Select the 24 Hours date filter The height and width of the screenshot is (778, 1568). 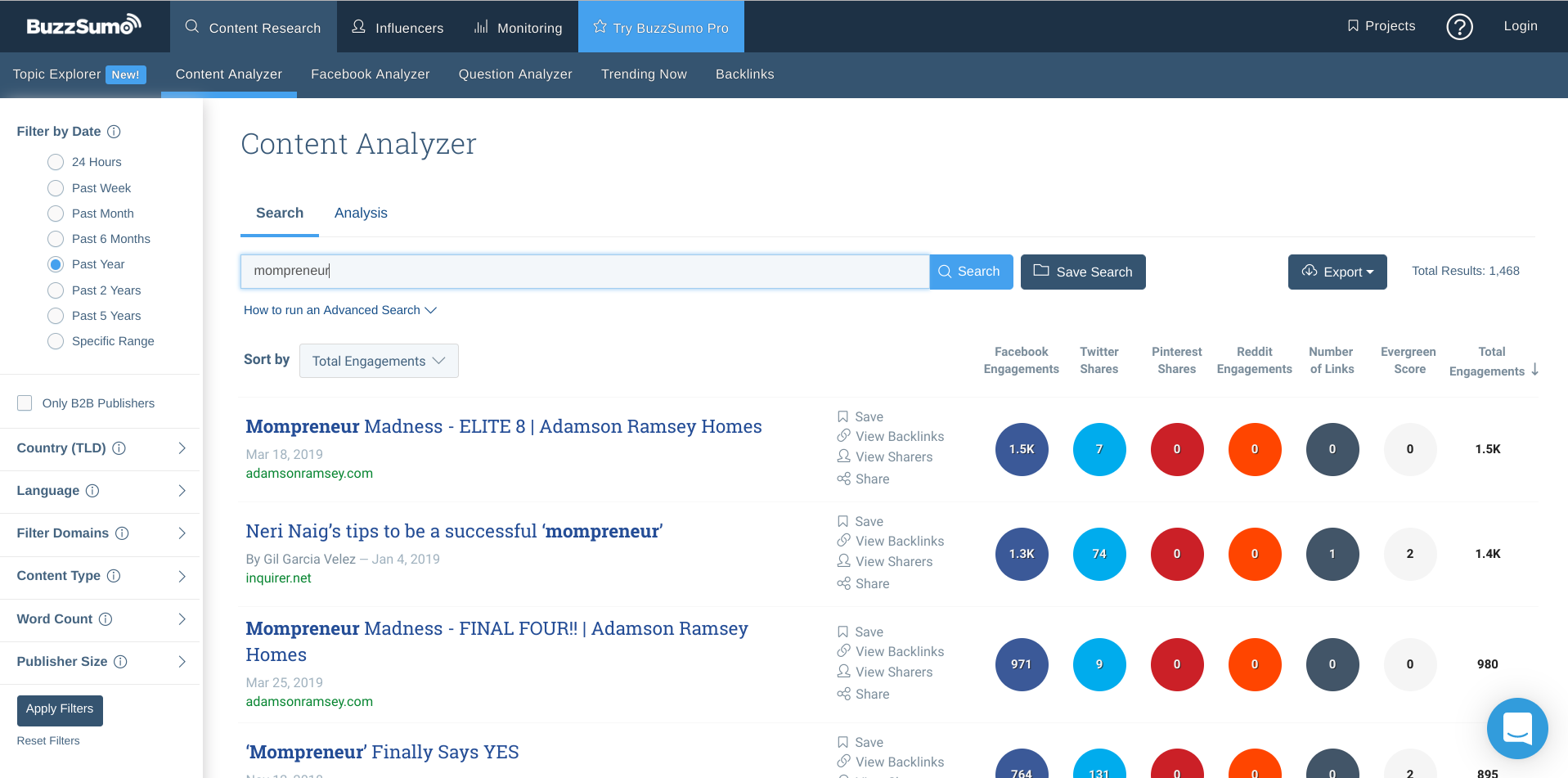[x=56, y=162]
